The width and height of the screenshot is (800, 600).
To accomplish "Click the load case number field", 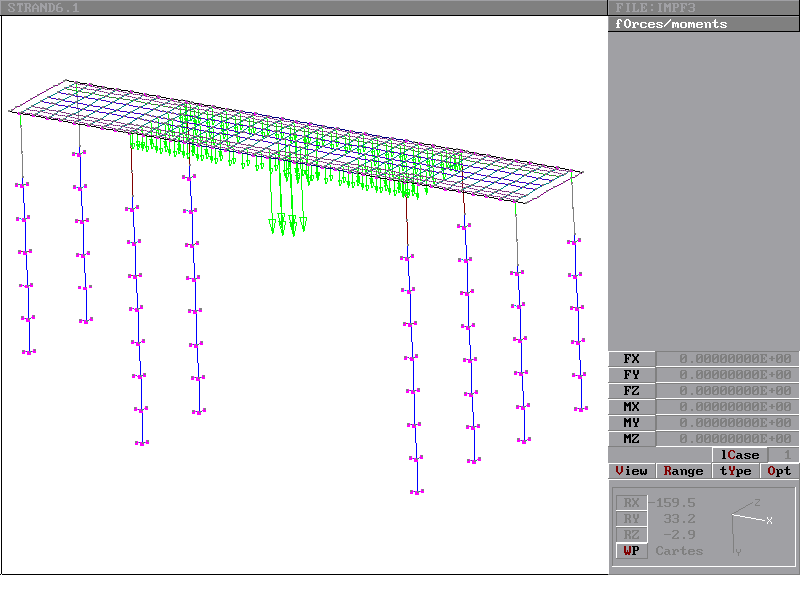I will click(783, 455).
